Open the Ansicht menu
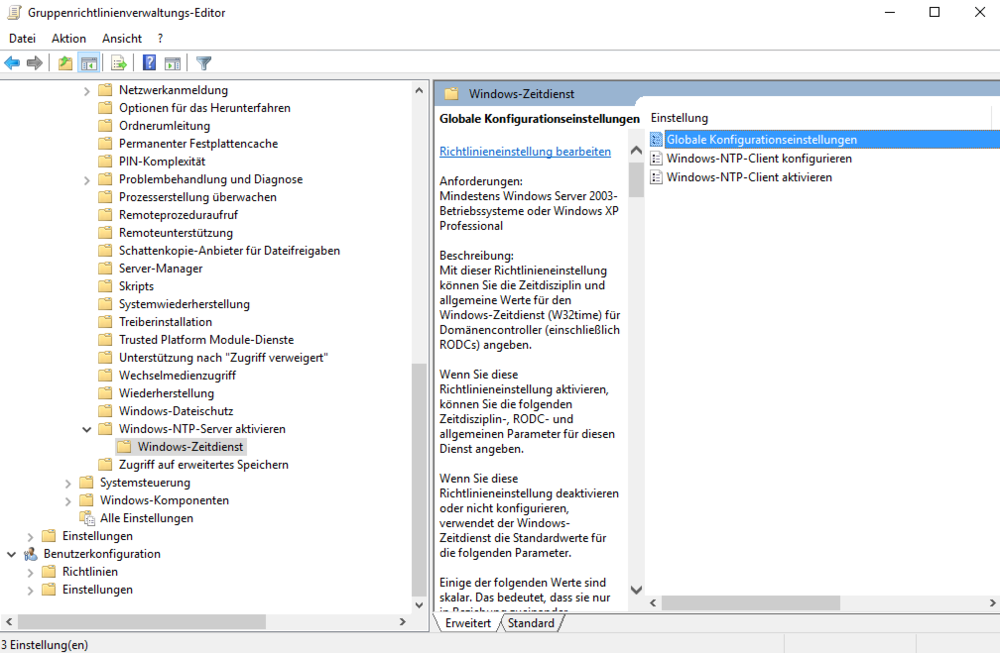The height and width of the screenshot is (653, 1000). (122, 38)
